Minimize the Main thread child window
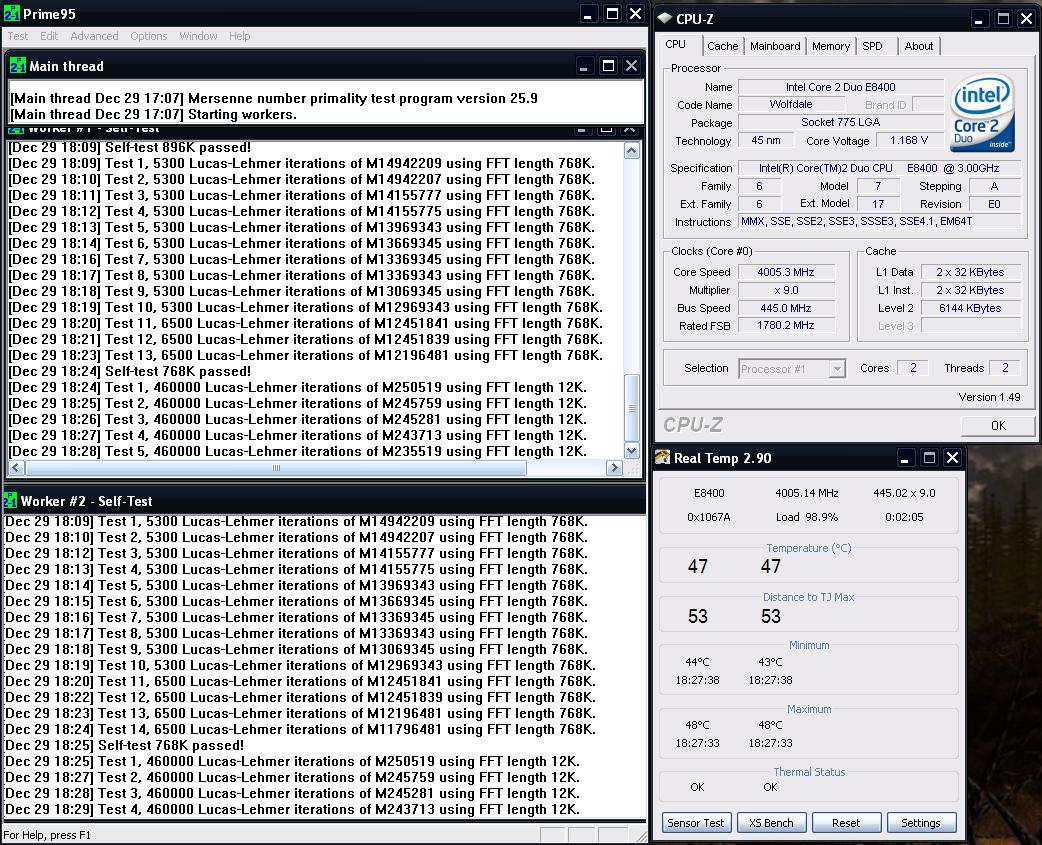The image size is (1042, 845). tap(583, 66)
